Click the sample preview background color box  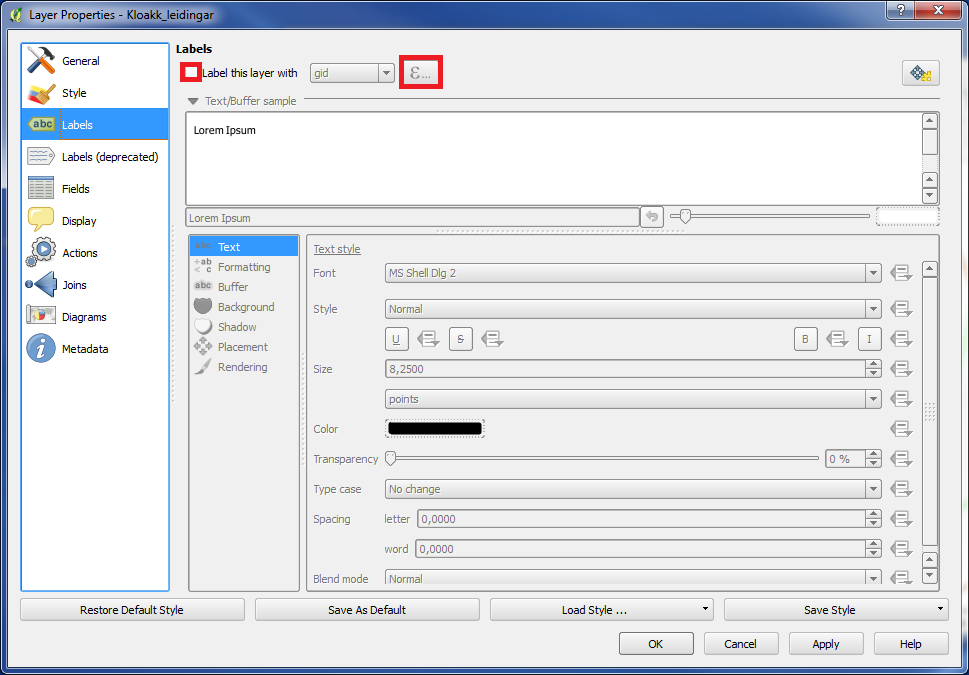pyautogui.click(x=908, y=216)
